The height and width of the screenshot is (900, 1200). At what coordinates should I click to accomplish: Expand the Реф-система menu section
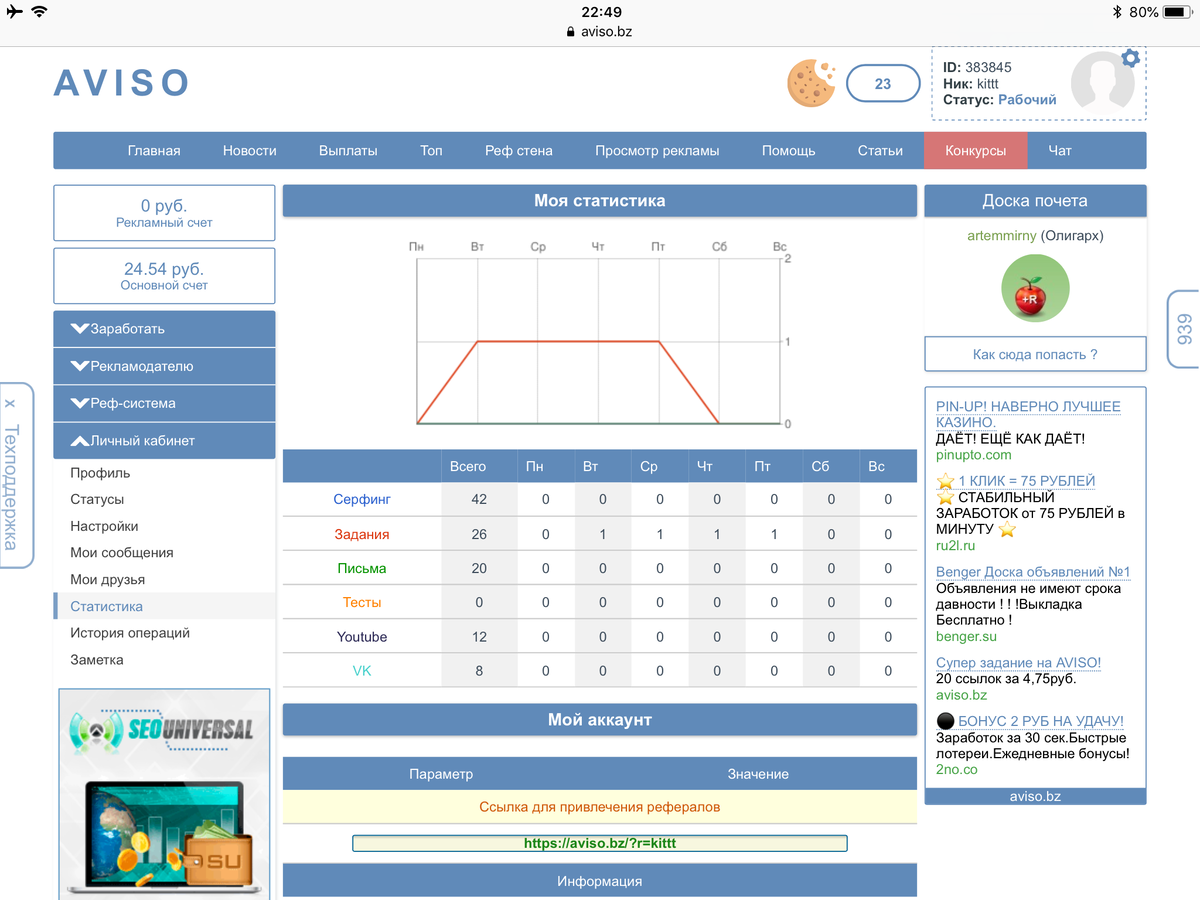[x=164, y=403]
